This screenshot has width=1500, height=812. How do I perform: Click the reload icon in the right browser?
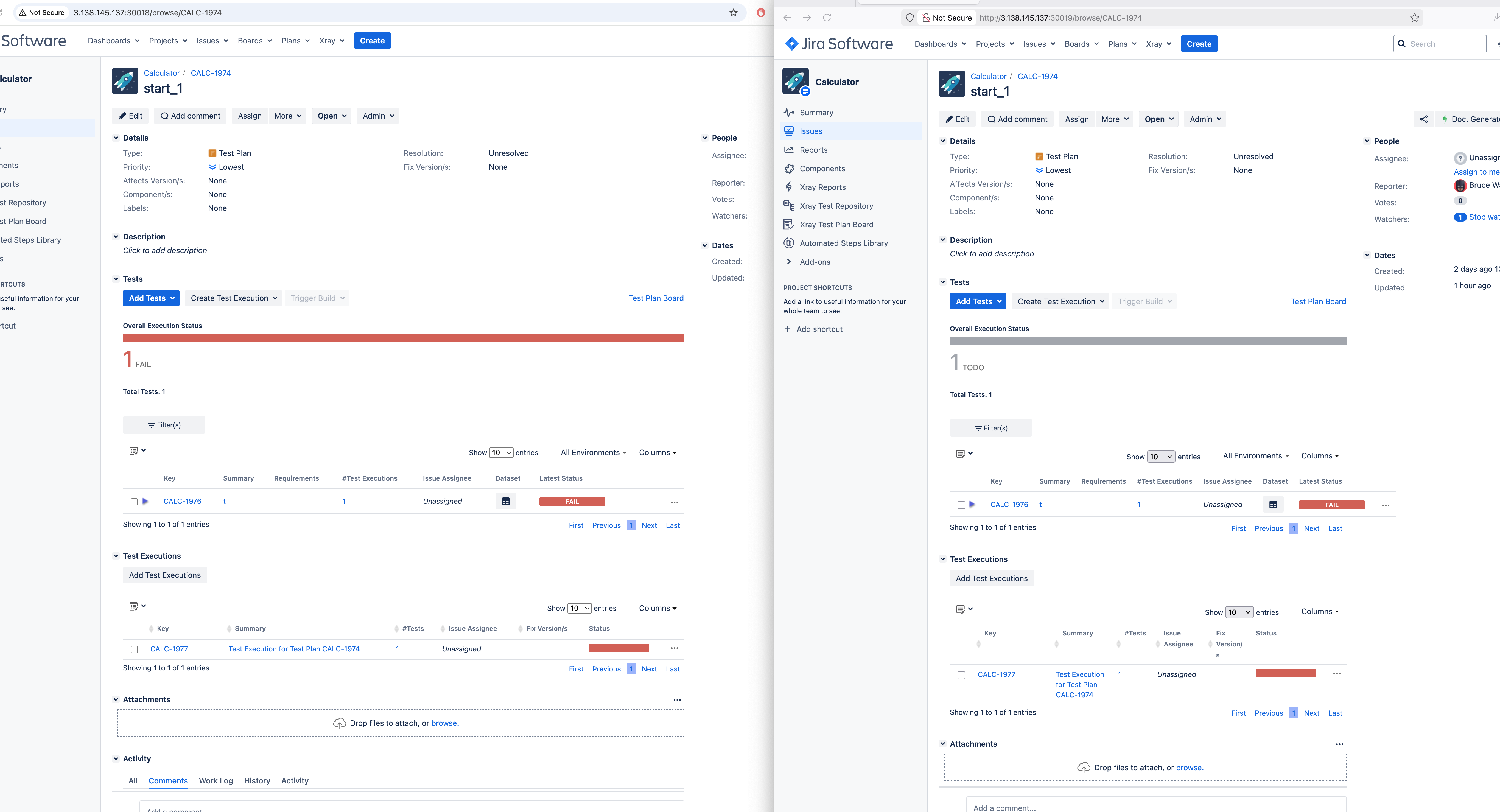(x=826, y=18)
